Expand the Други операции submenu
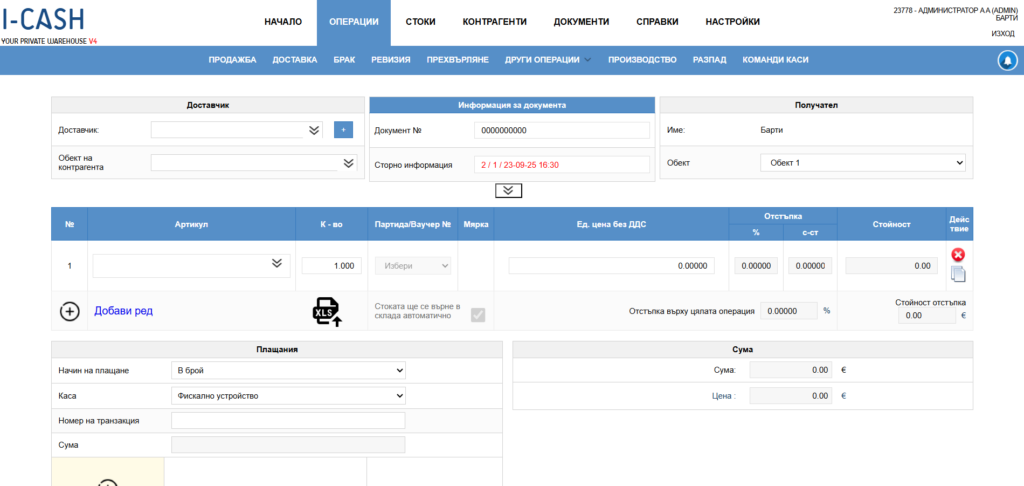 coord(548,60)
